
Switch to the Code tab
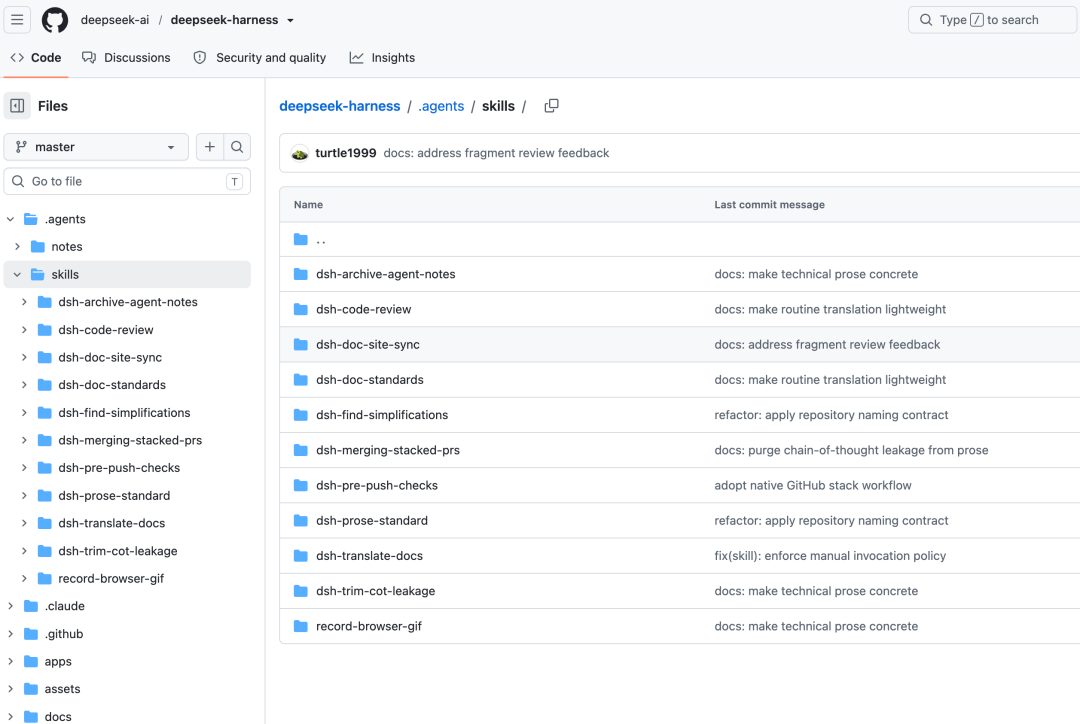tap(36, 58)
